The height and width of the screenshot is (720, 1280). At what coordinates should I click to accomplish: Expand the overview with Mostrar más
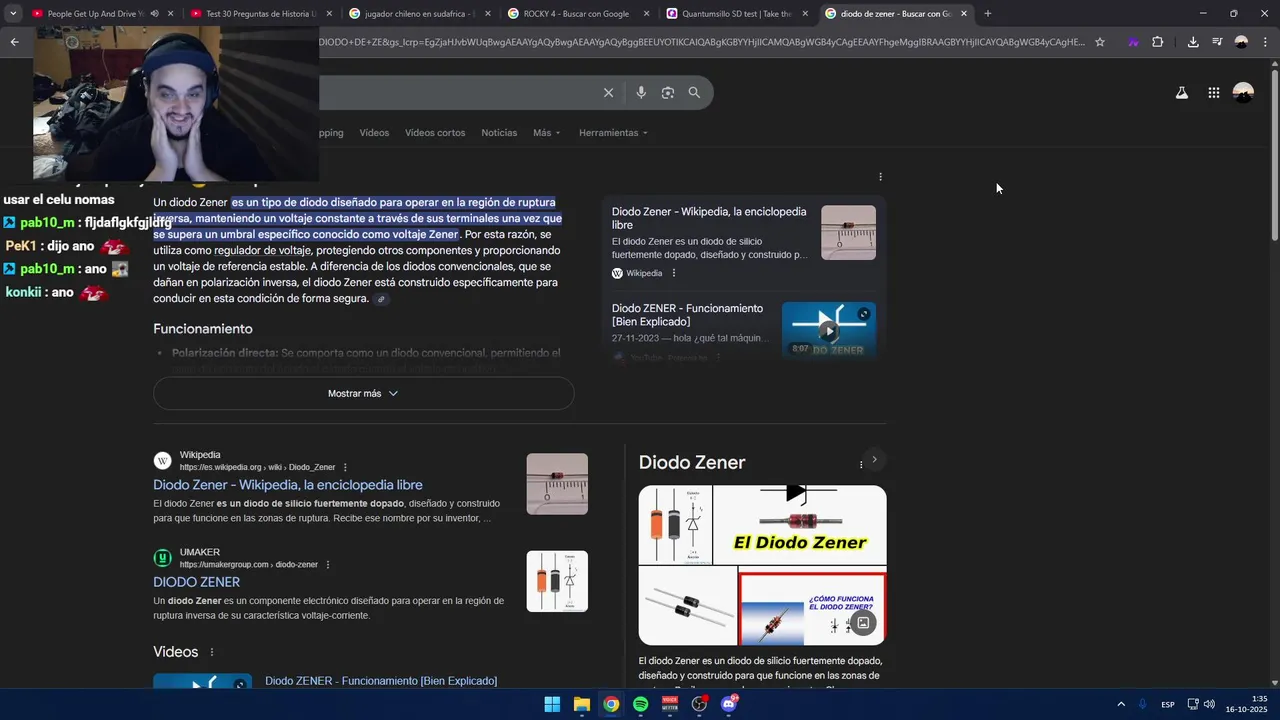point(363,393)
